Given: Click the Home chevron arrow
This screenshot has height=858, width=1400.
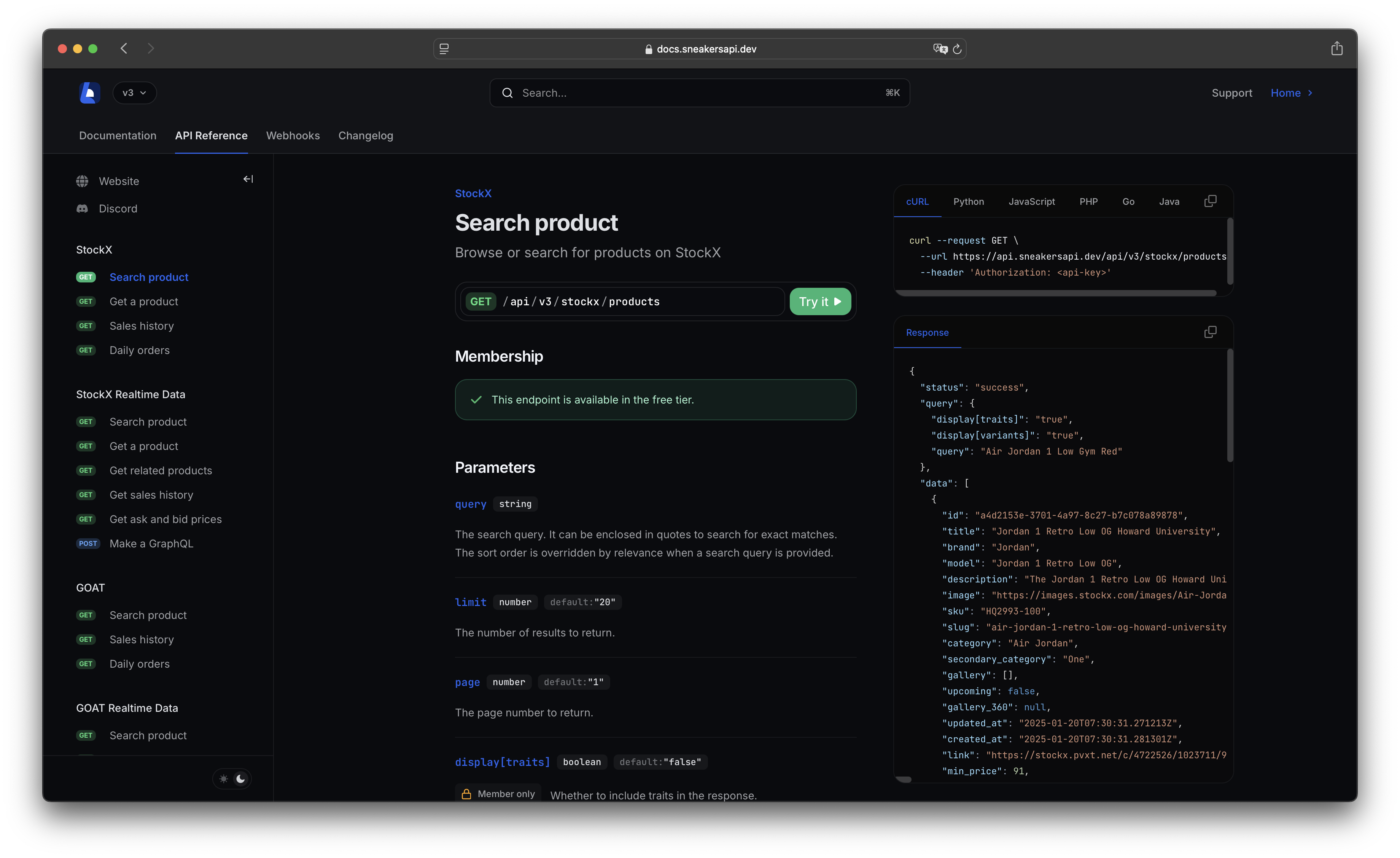Looking at the screenshot, I should (1310, 92).
